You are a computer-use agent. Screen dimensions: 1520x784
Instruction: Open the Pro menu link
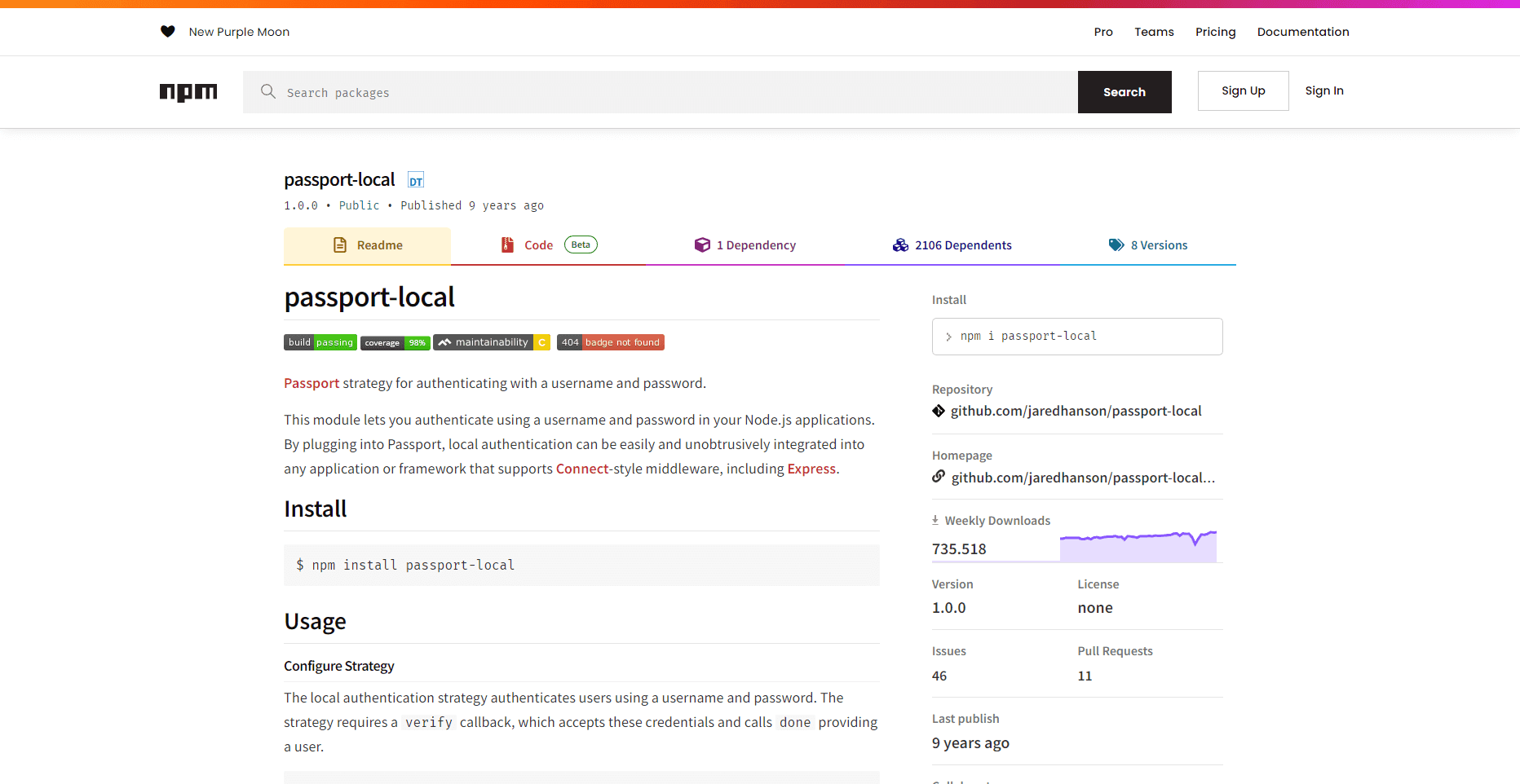pyautogui.click(x=1103, y=32)
